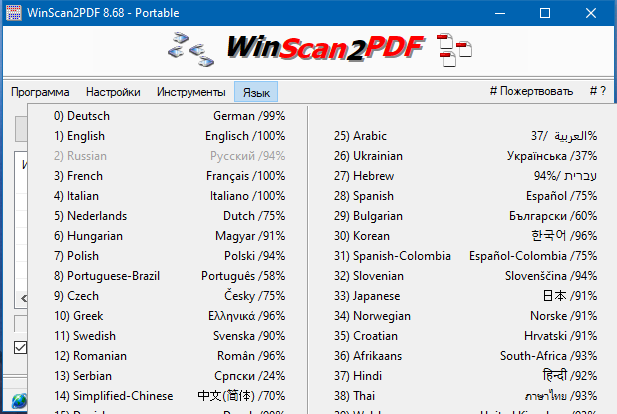
Task: Choose 4) Italian language
Action: (169, 196)
